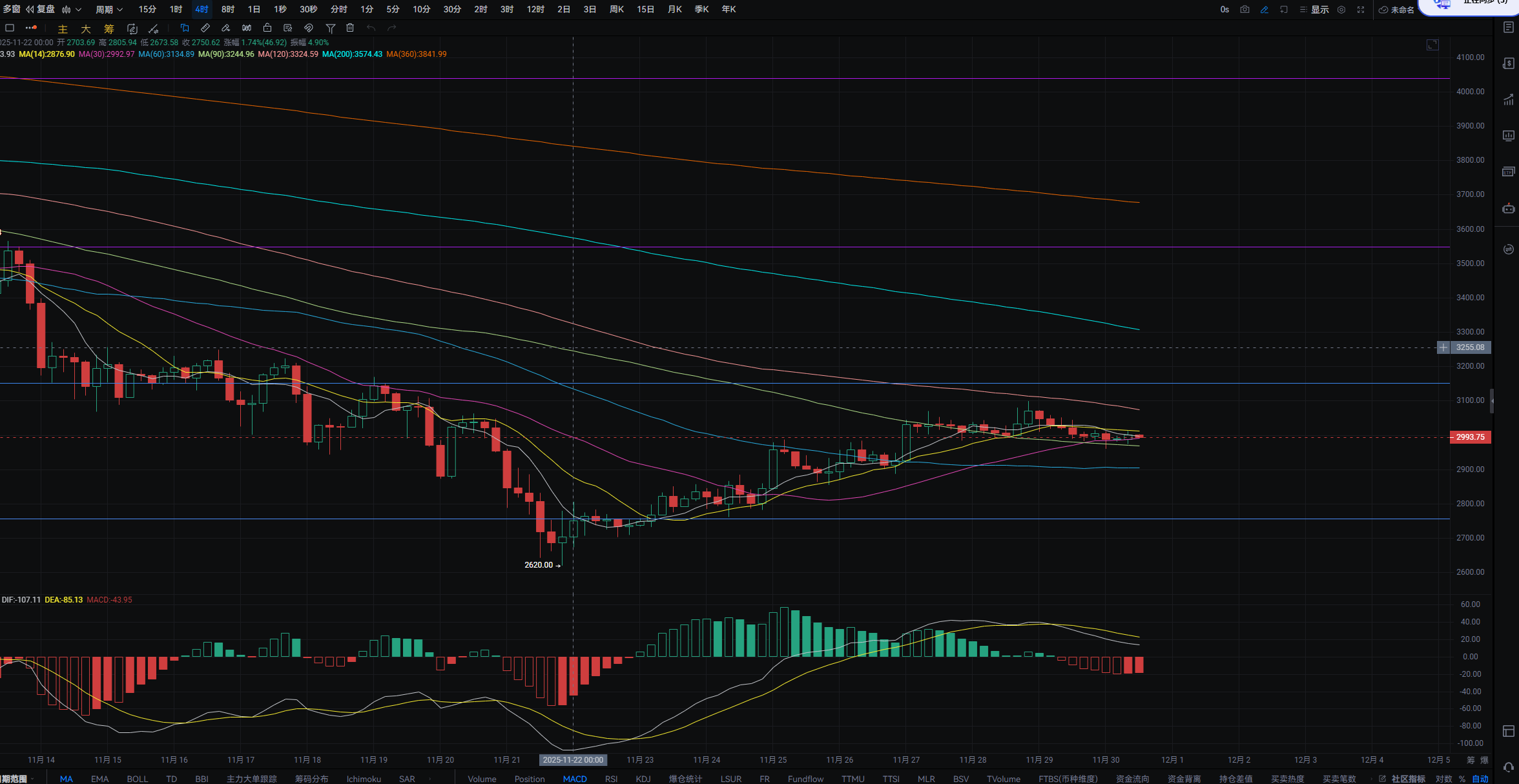Open the chart settings hexagon icon
The height and width of the screenshot is (784, 1519).
(x=1341, y=10)
